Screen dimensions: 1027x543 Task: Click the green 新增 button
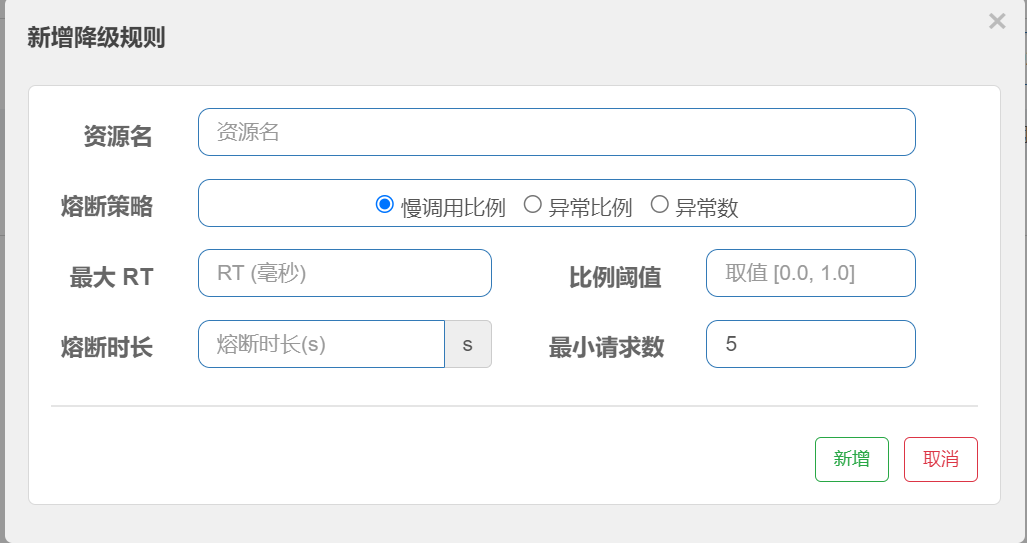point(851,459)
